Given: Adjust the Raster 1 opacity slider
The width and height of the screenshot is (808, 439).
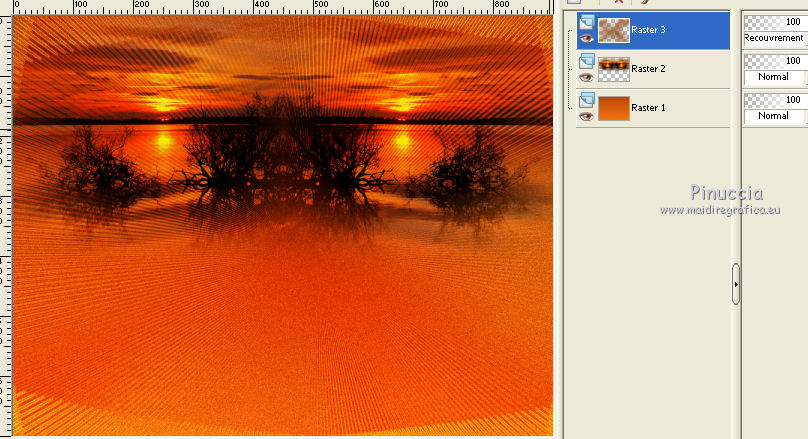Looking at the screenshot, I should point(775,99).
